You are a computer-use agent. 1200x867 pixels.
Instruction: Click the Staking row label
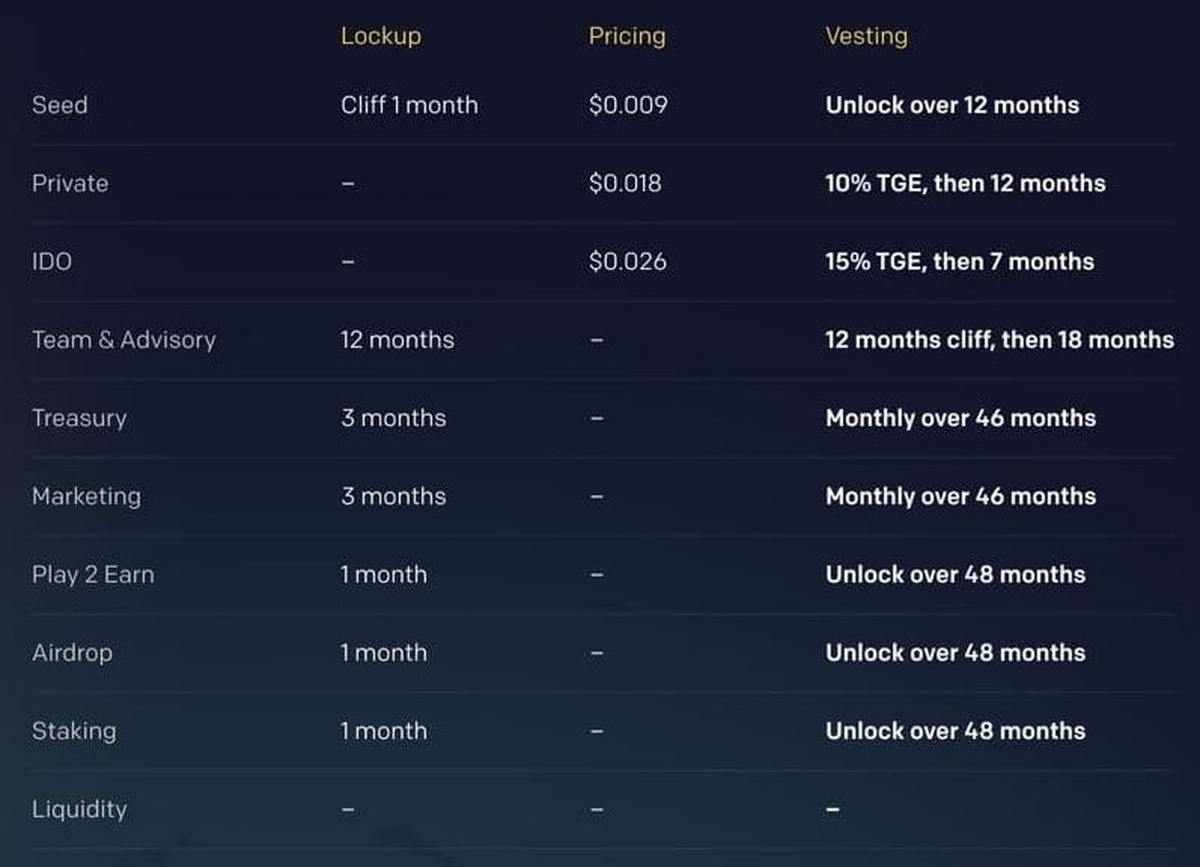[74, 731]
